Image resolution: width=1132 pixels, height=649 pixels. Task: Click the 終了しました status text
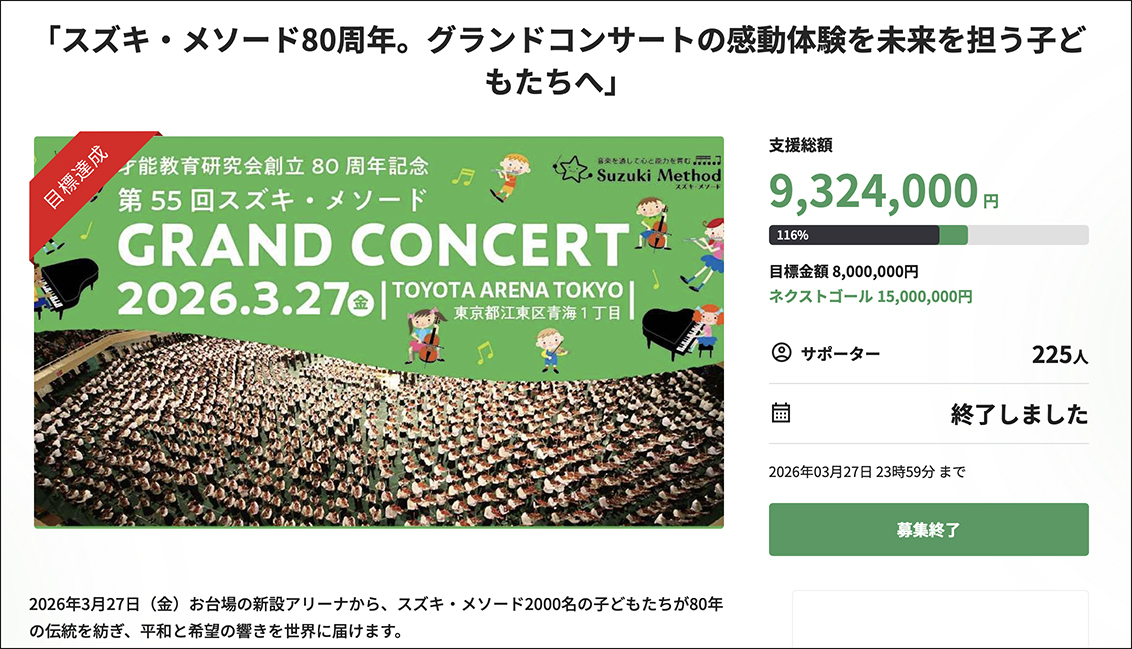tap(1018, 414)
